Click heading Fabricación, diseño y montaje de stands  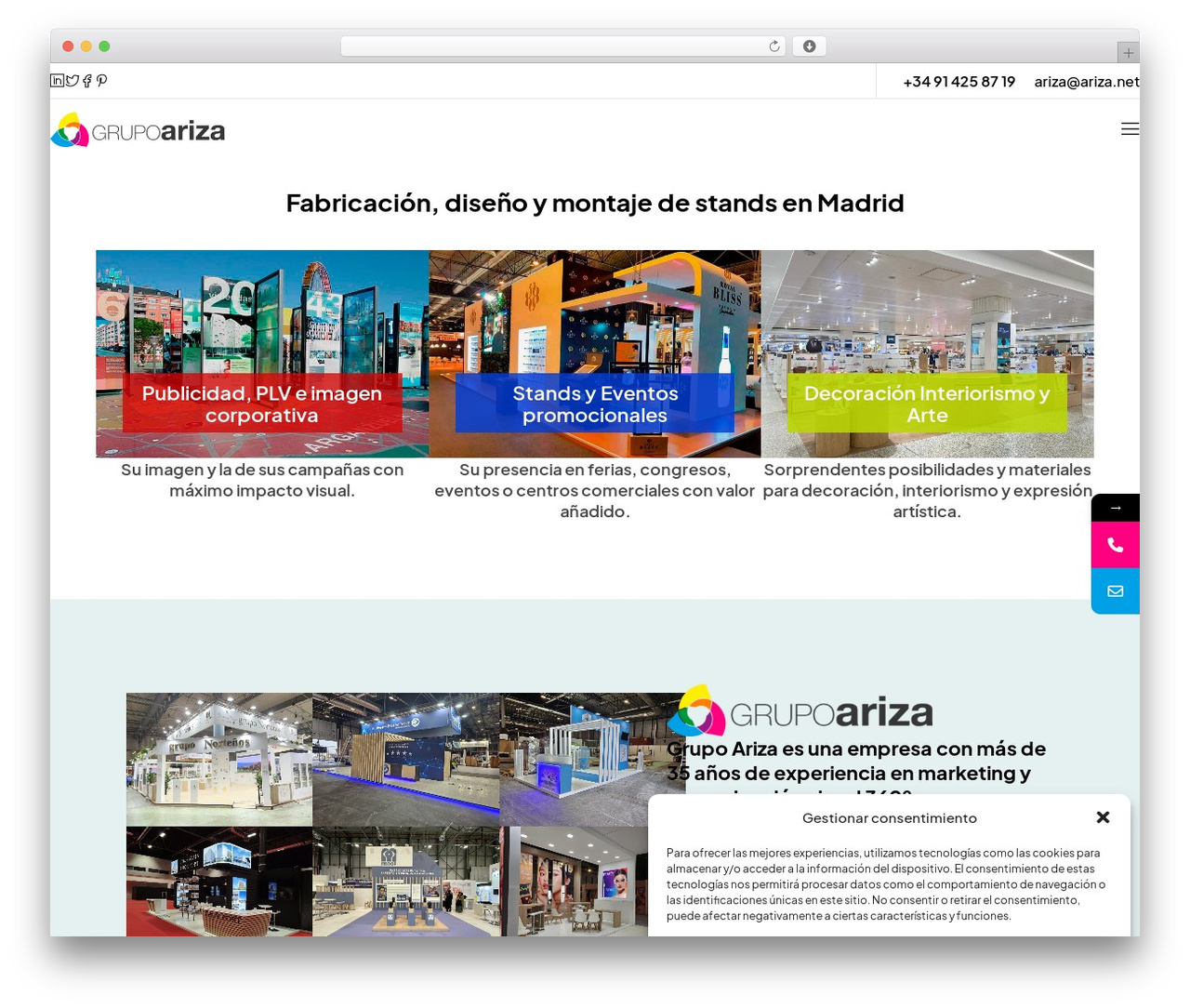pos(595,203)
